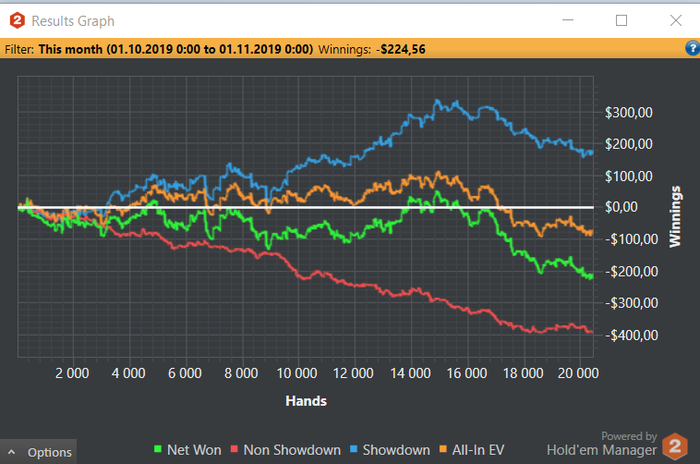Click the Hold'em Manager 2 logo badge

(675, 446)
